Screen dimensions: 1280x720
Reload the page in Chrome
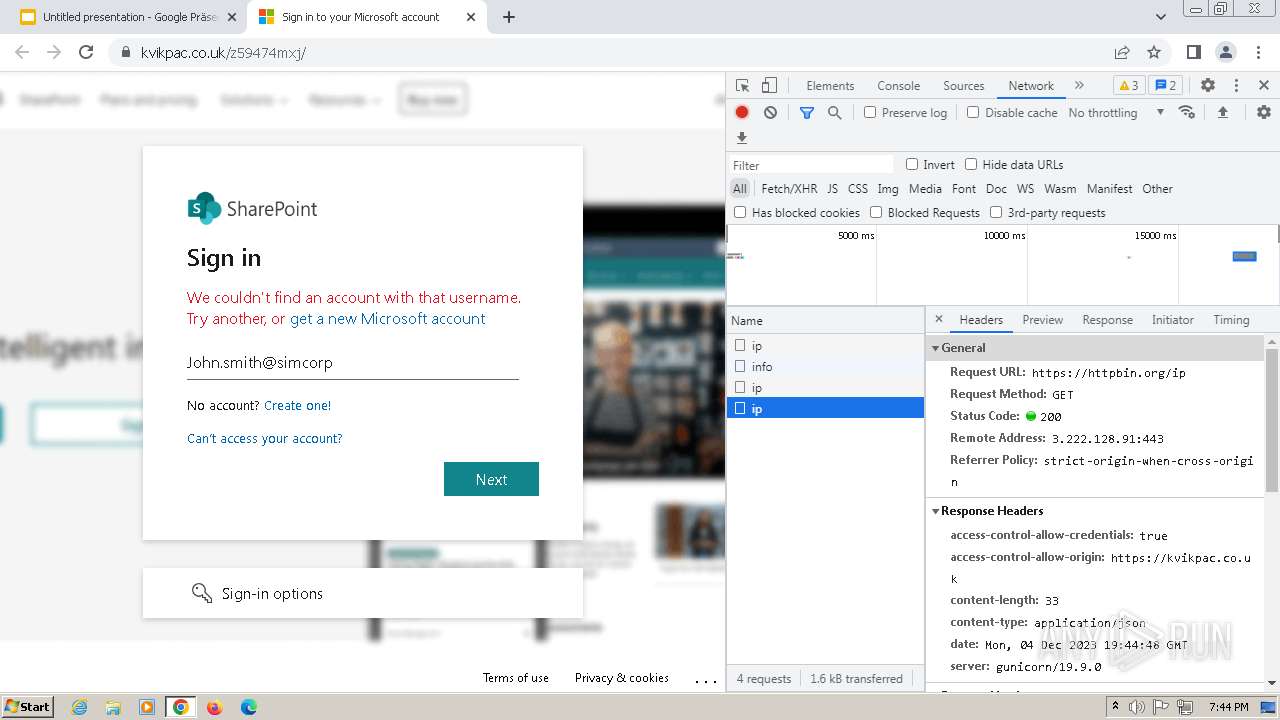point(86,52)
